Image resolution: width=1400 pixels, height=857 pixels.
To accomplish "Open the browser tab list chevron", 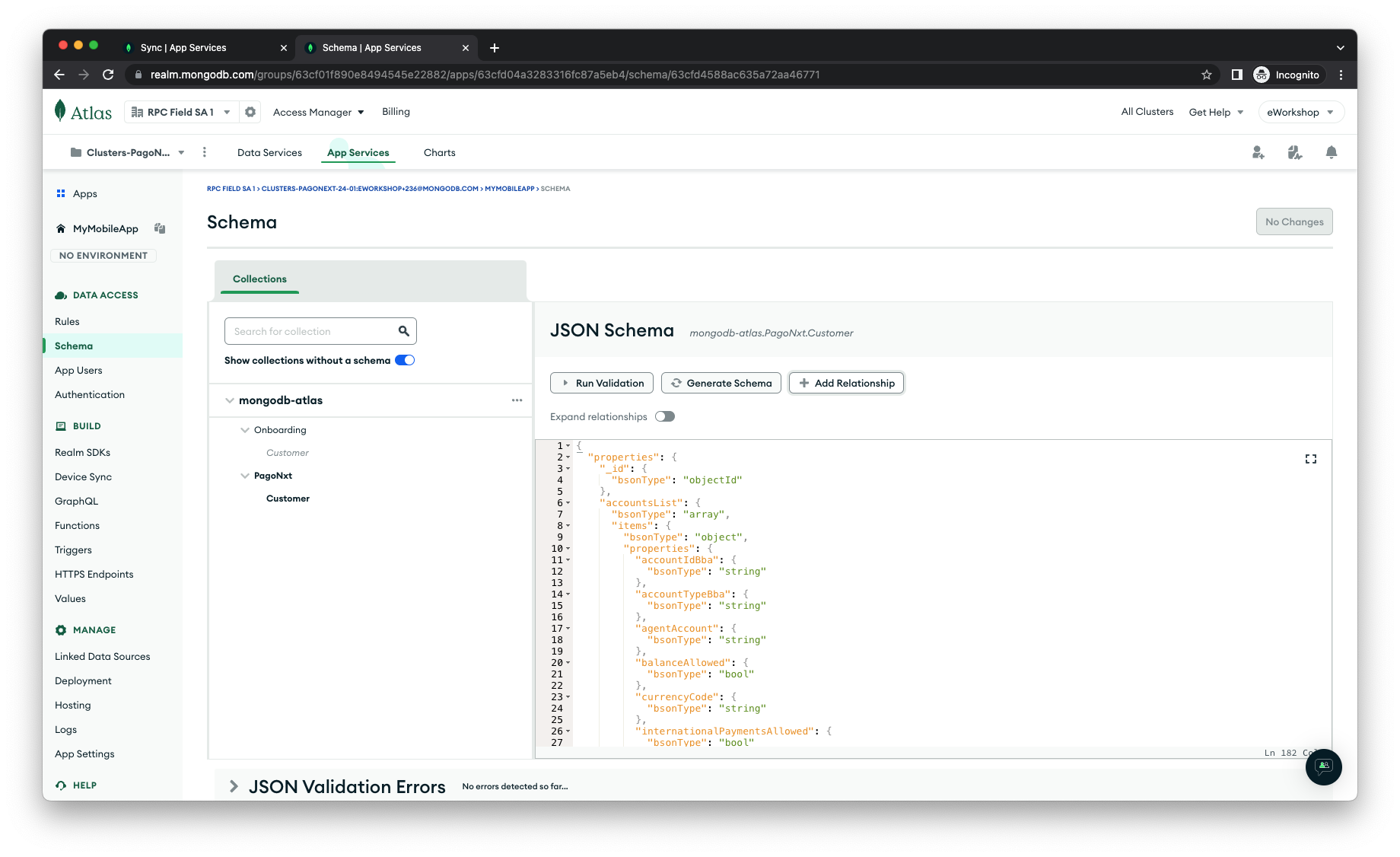I will click(x=1340, y=48).
